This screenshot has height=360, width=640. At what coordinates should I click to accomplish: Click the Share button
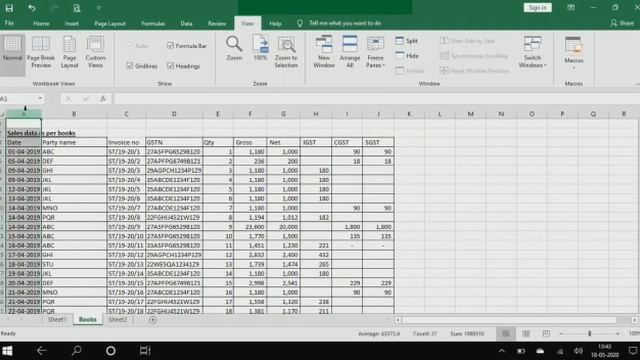[622, 23]
